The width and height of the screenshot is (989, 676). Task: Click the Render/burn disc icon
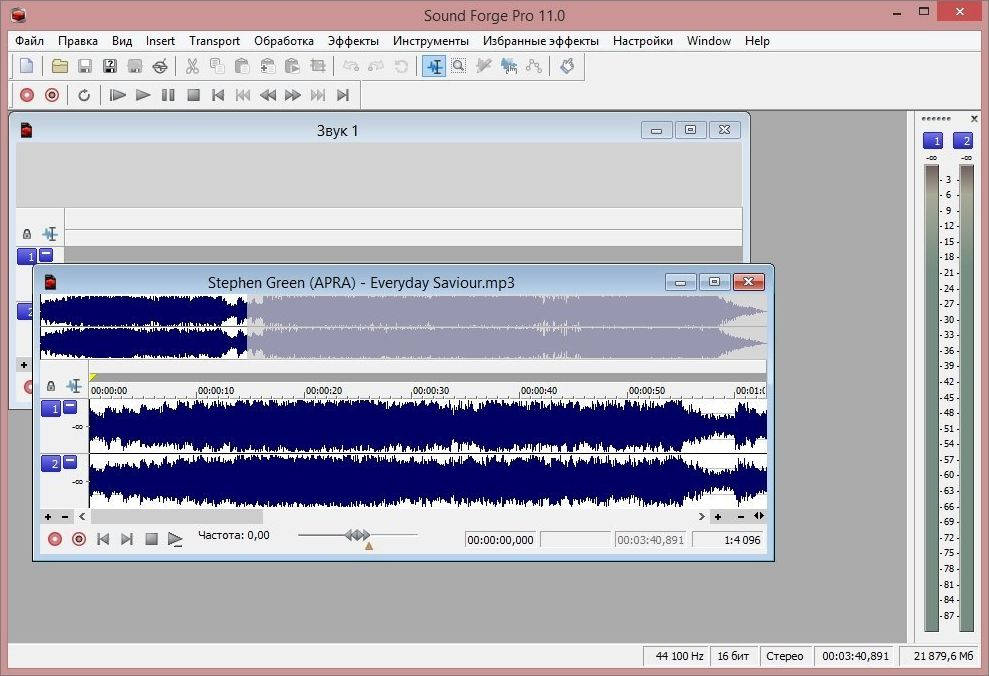point(160,66)
